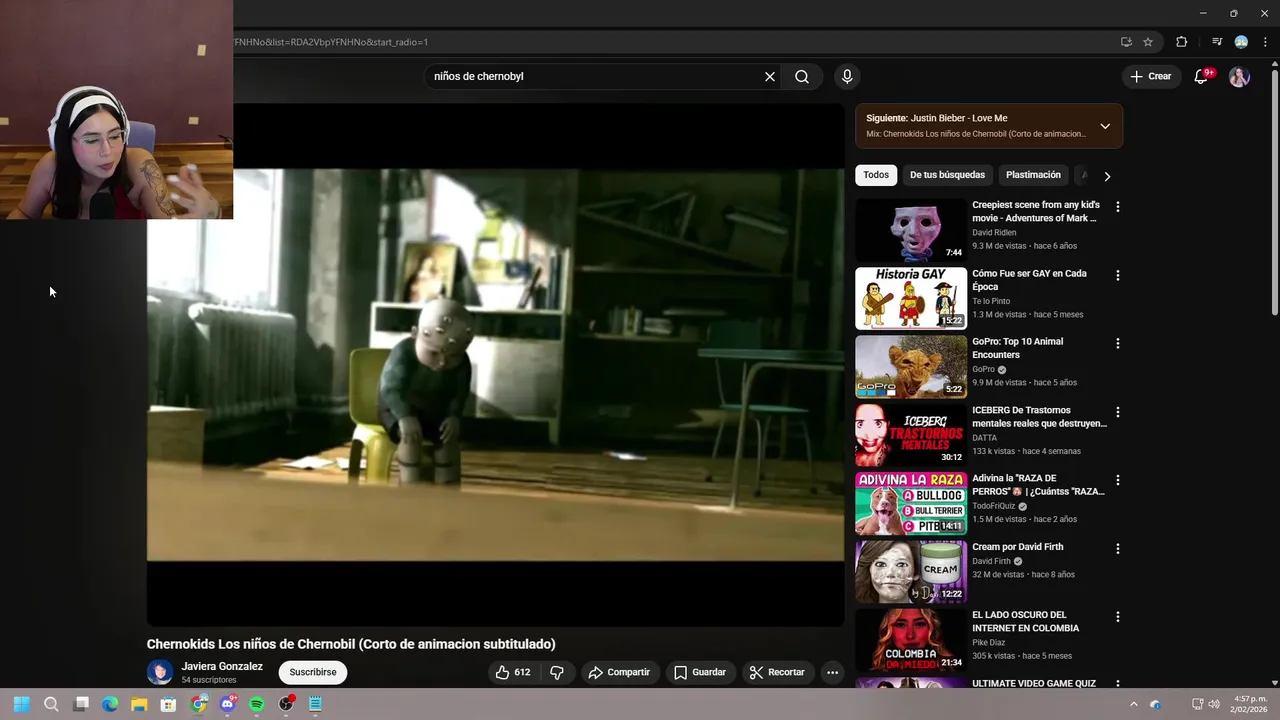Open Javiera Gonzalez channel avatar
Screen dimensions: 1280x720
[x=160, y=672]
